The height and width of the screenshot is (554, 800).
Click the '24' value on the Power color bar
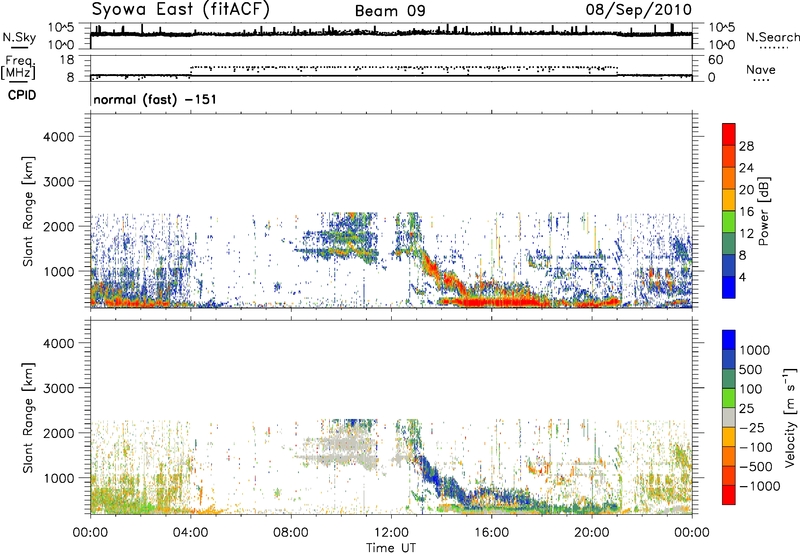[746, 168]
